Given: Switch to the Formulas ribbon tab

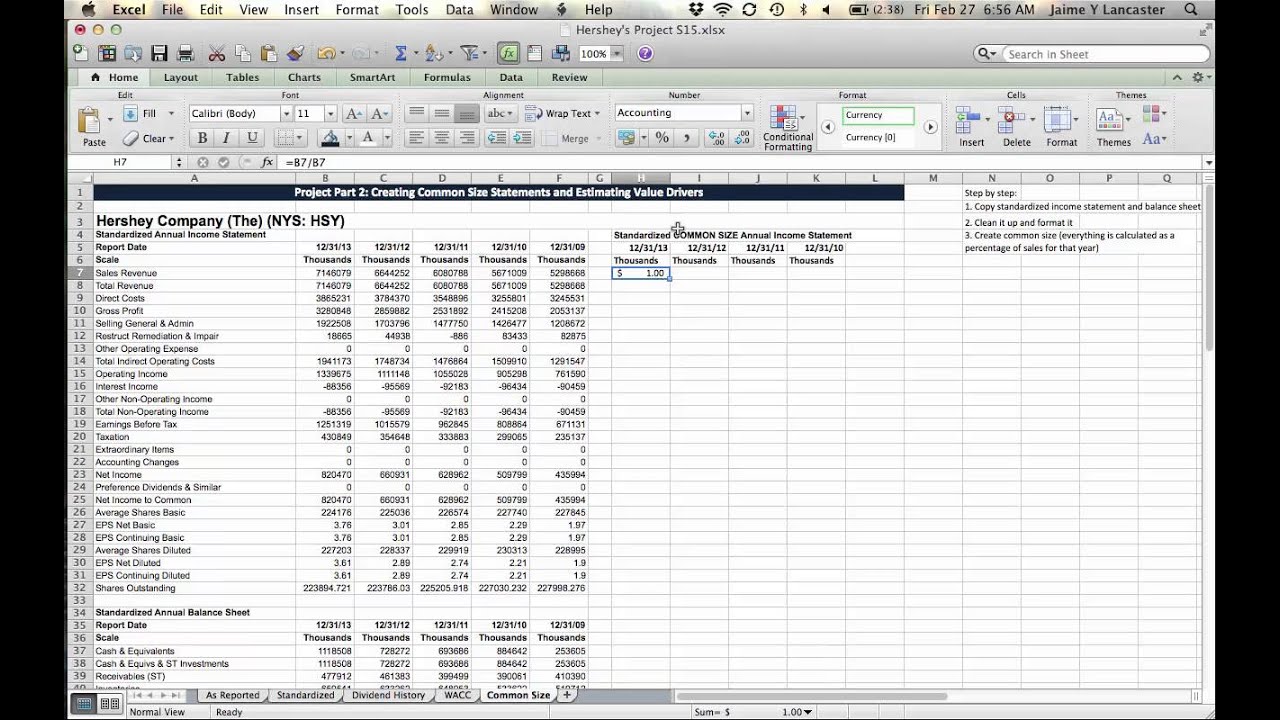Looking at the screenshot, I should 447,77.
